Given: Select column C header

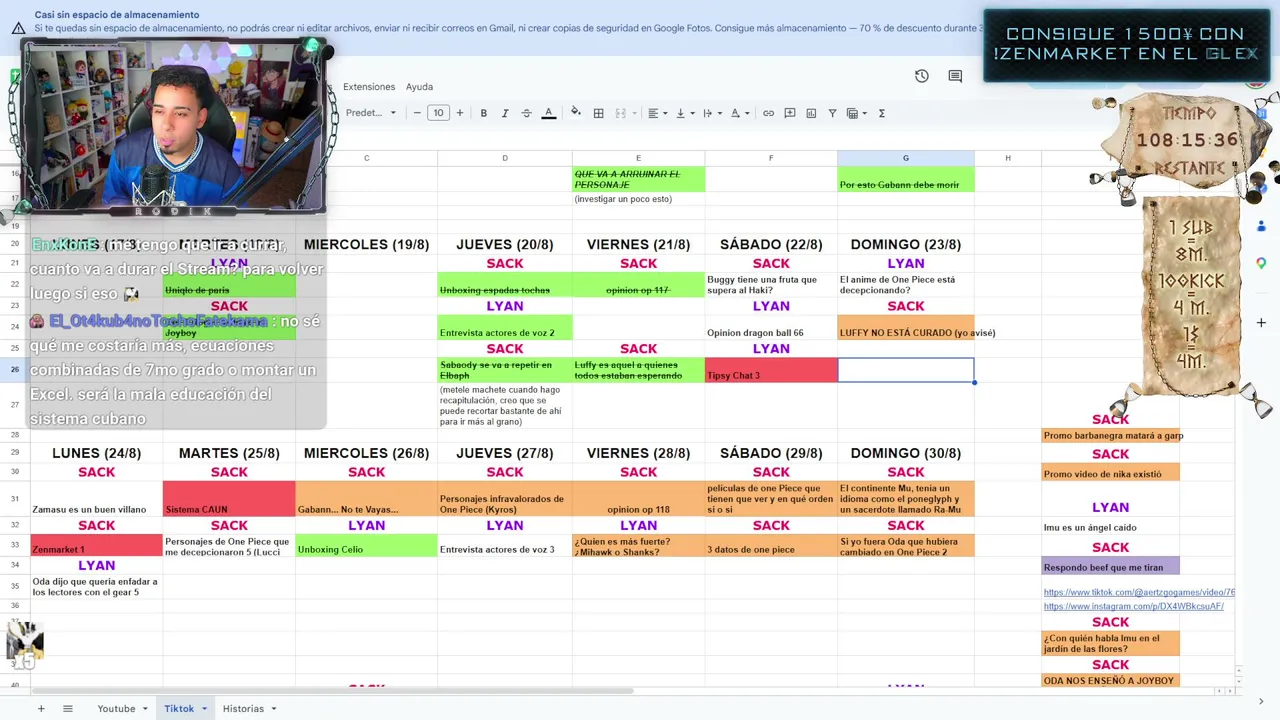Looking at the screenshot, I should click(366, 158).
